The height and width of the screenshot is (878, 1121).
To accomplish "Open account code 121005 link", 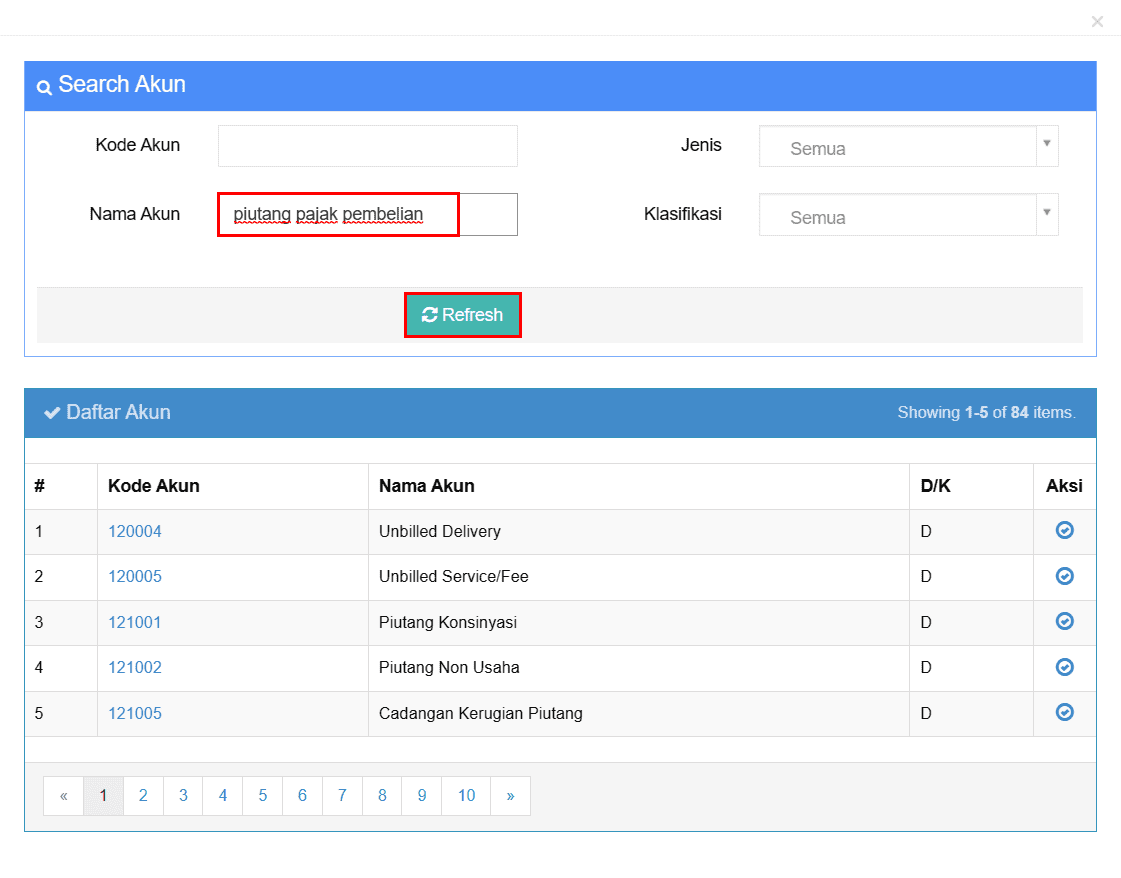I will pyautogui.click(x=135, y=714).
